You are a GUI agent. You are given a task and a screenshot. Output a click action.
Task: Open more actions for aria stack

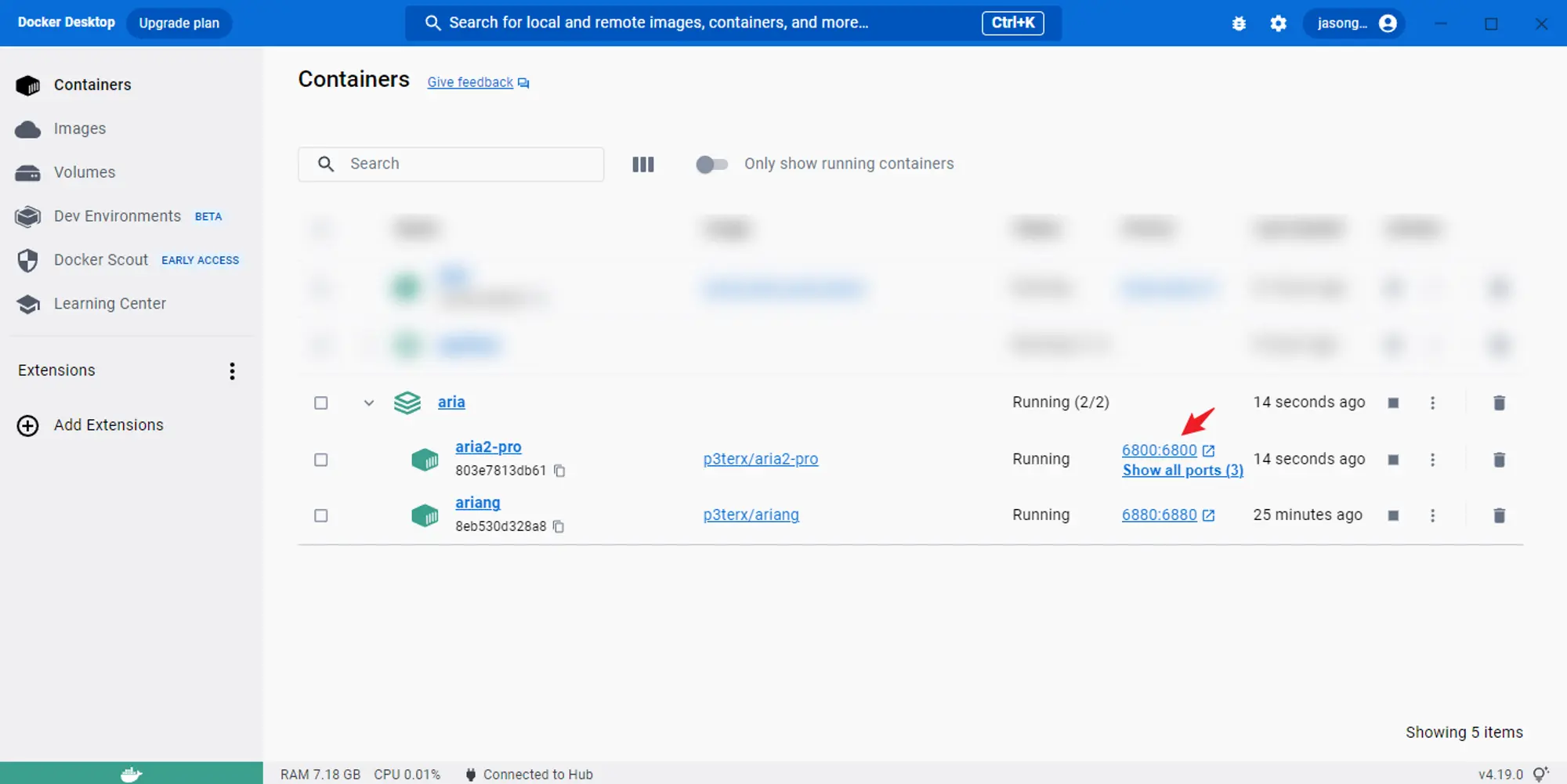pos(1432,403)
